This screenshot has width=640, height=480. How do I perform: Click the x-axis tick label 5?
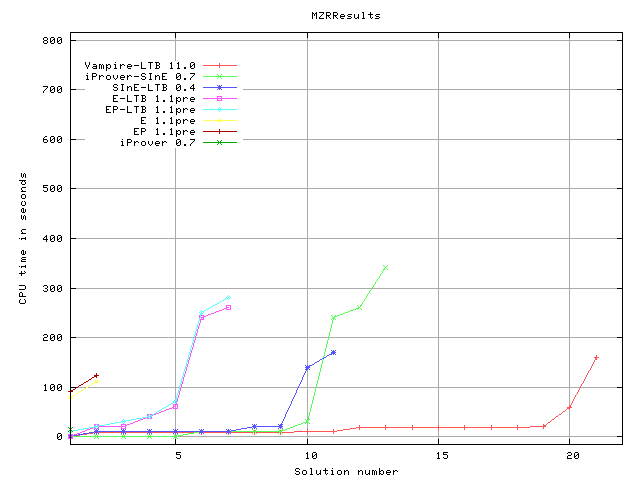pos(178,456)
